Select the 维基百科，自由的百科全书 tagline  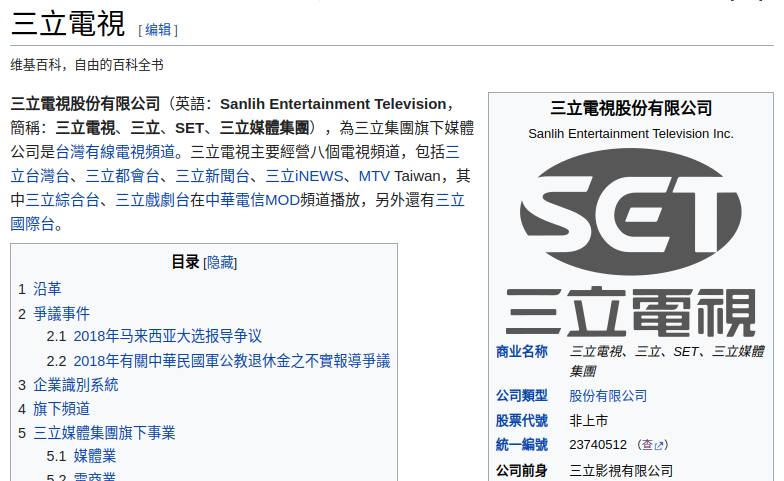(87, 65)
